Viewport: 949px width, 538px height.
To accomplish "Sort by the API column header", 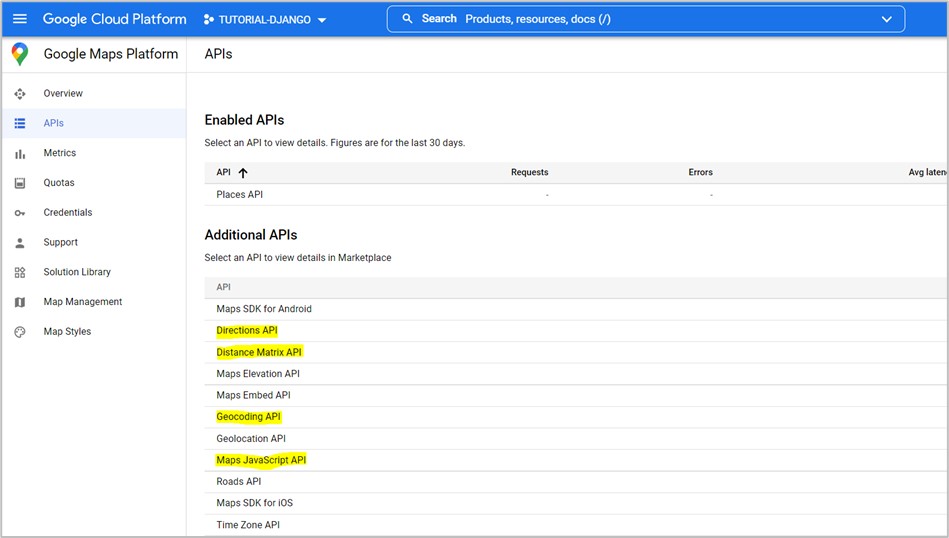I will (223, 172).
